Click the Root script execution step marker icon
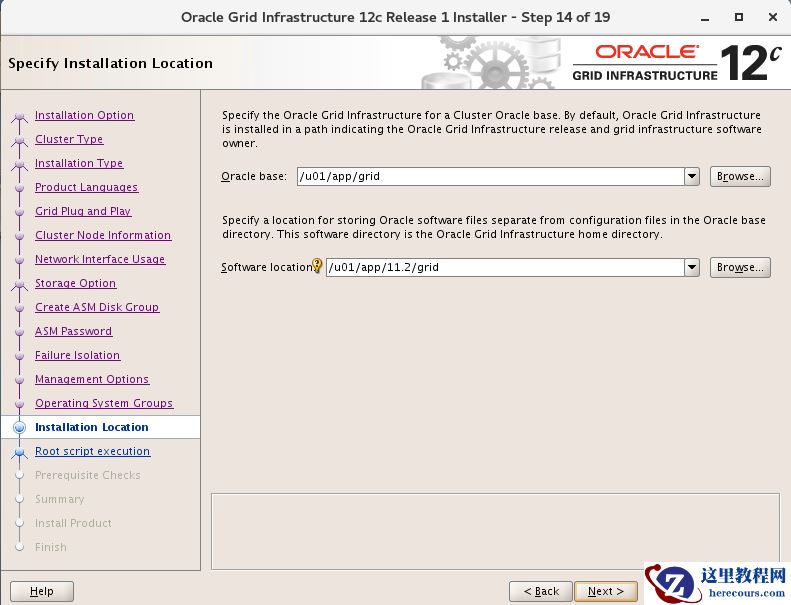Screen dimensions: 791x605 [x=19, y=452]
